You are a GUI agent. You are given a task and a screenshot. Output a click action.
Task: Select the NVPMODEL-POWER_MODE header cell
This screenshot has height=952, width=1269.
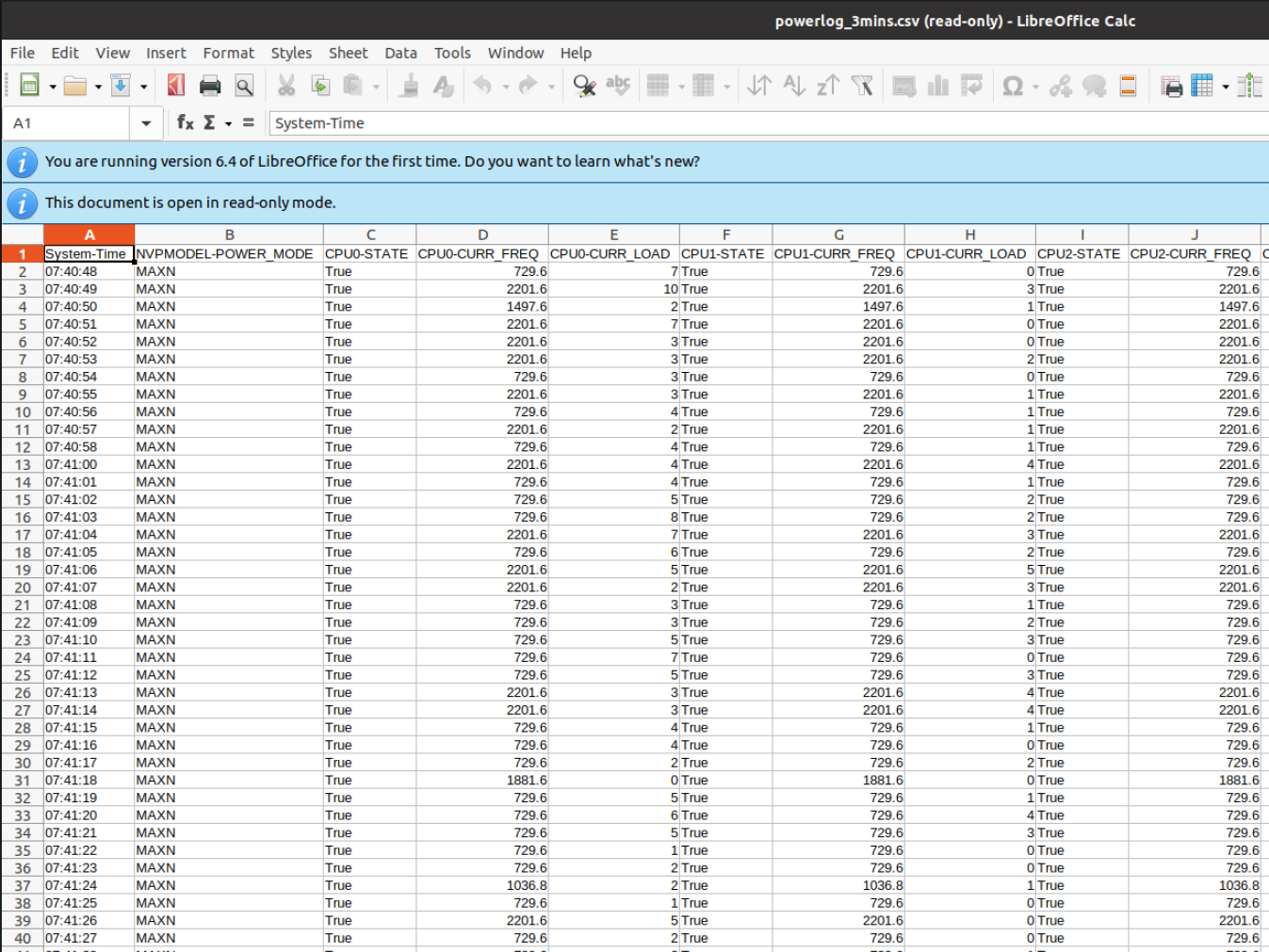(x=228, y=254)
